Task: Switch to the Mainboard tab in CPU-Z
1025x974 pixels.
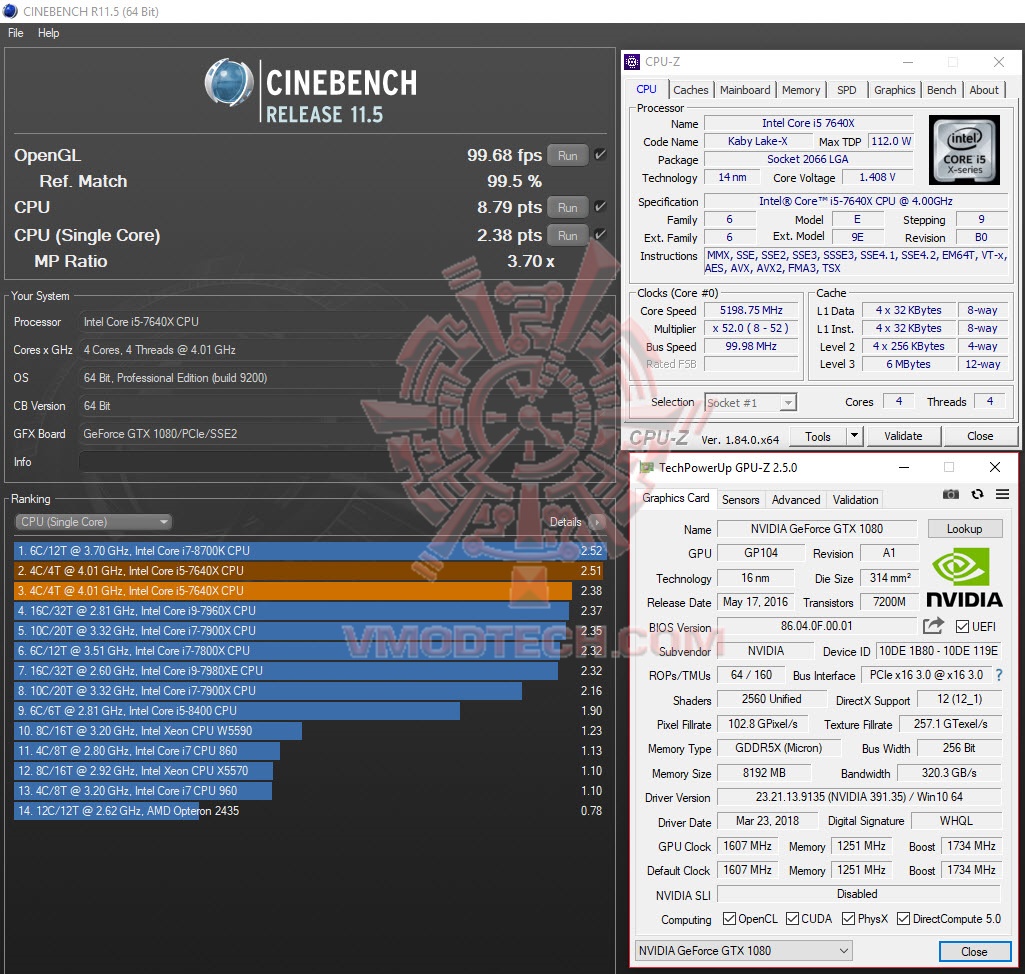Action: pos(745,90)
